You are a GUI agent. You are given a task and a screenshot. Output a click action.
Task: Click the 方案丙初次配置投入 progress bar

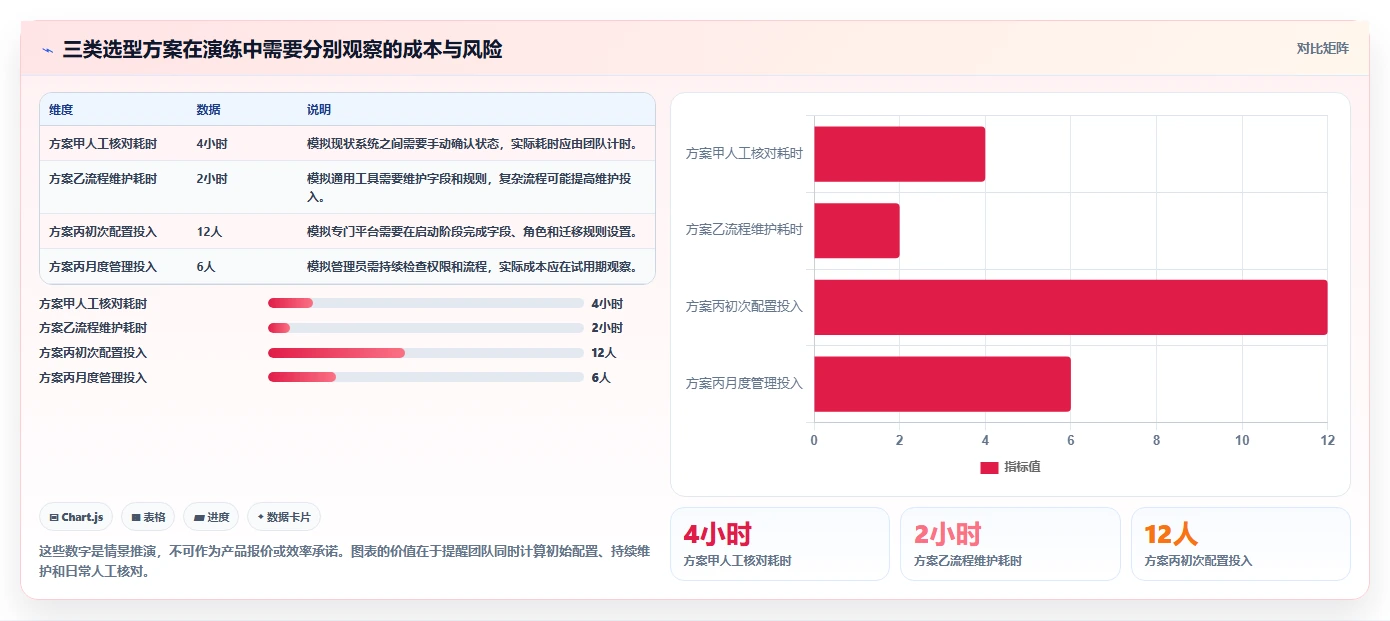(x=426, y=353)
